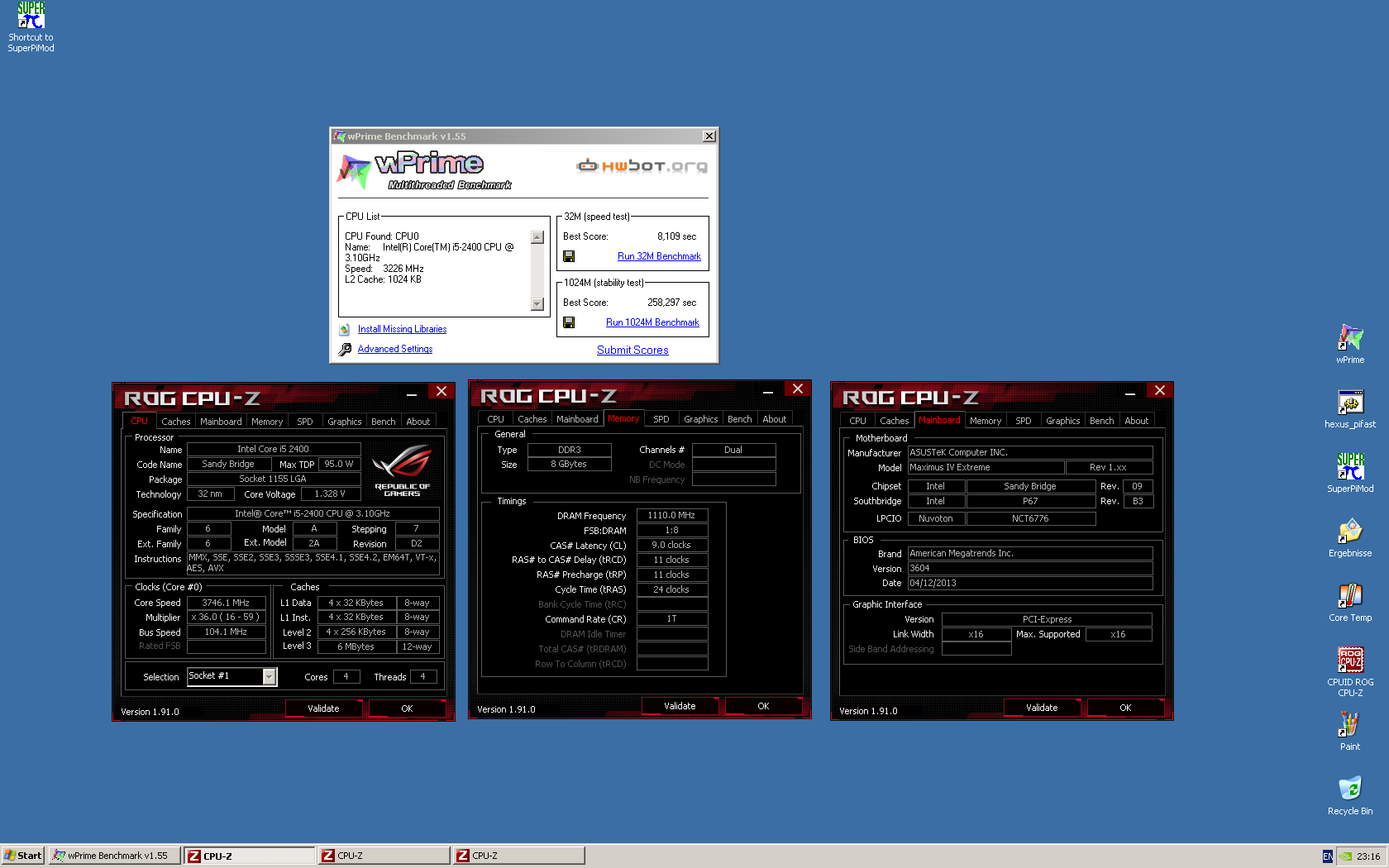Click the HWBOT.org logo in wPrime
This screenshot has height=868, width=1389.
point(642,166)
